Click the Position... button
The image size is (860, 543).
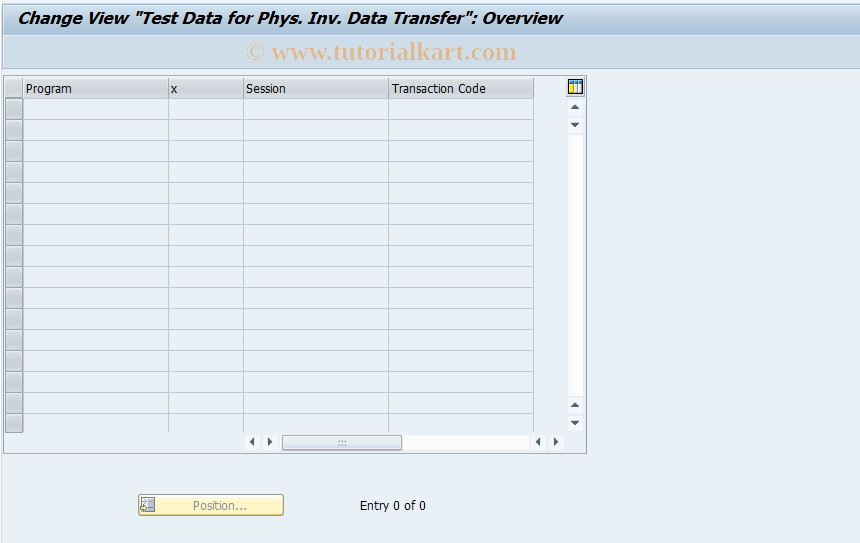211,505
